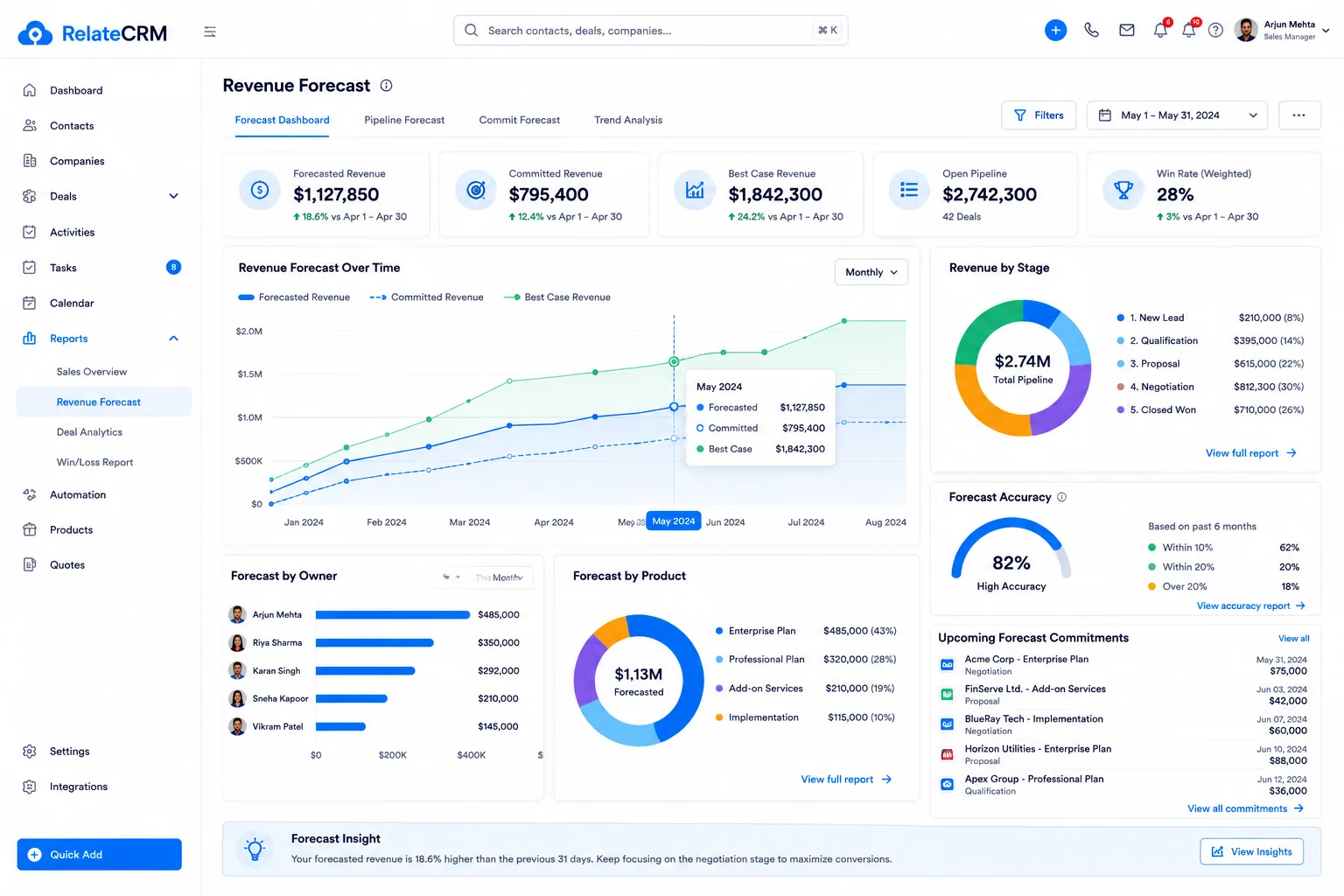Open the first notification bell with badge 6
The image size is (1344, 896).
(x=1160, y=30)
